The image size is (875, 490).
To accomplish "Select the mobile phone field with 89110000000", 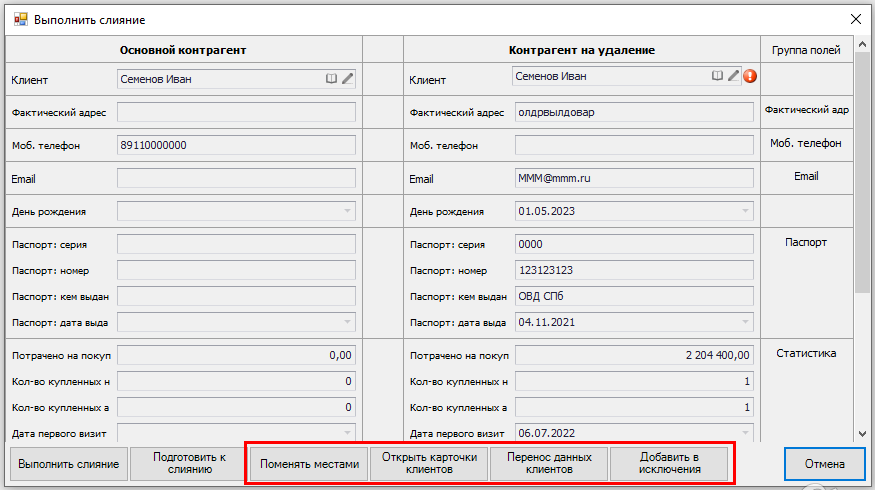I will coord(236,145).
